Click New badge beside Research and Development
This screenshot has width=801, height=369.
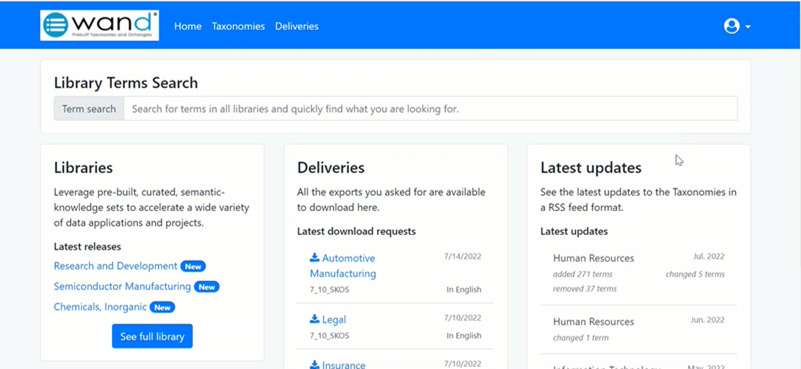coord(193,266)
